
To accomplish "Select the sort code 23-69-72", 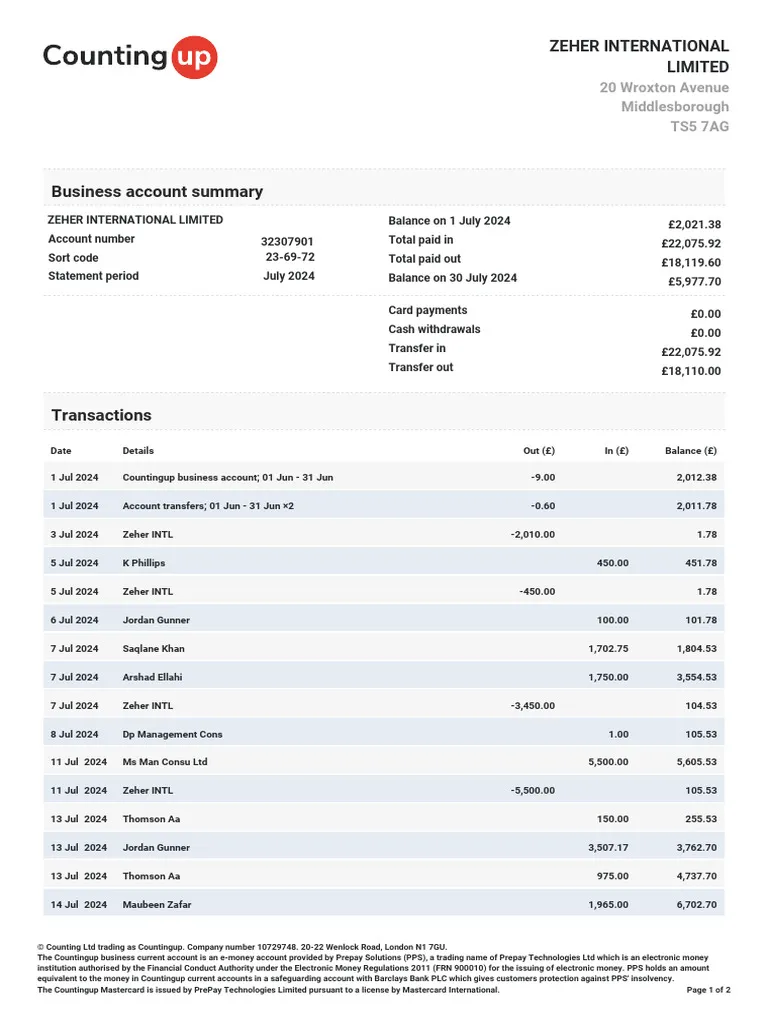I will [x=290, y=257].
